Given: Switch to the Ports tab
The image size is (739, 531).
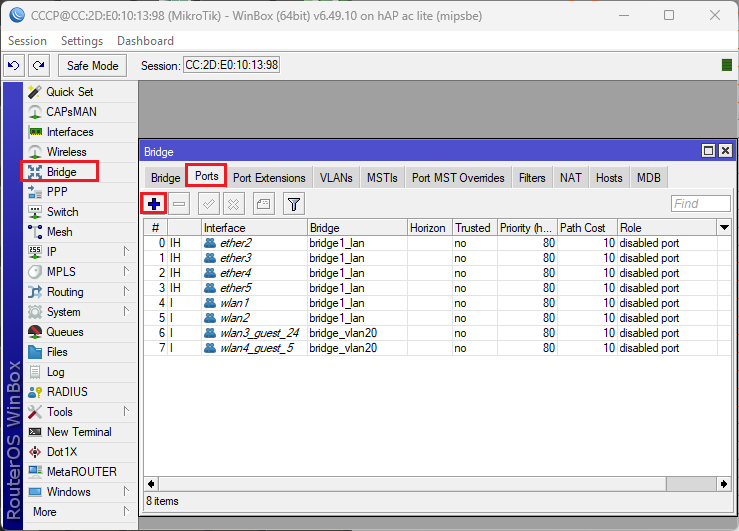Looking at the screenshot, I should [206, 176].
